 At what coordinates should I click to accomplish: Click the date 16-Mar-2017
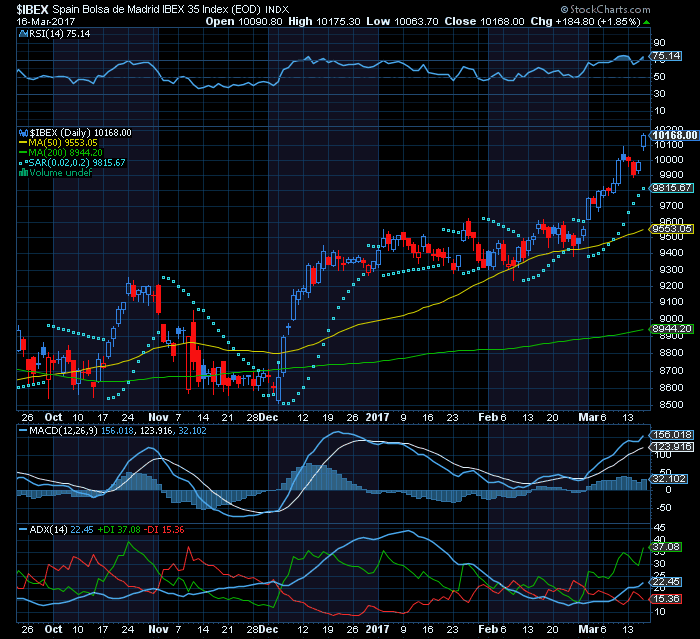click(46, 21)
